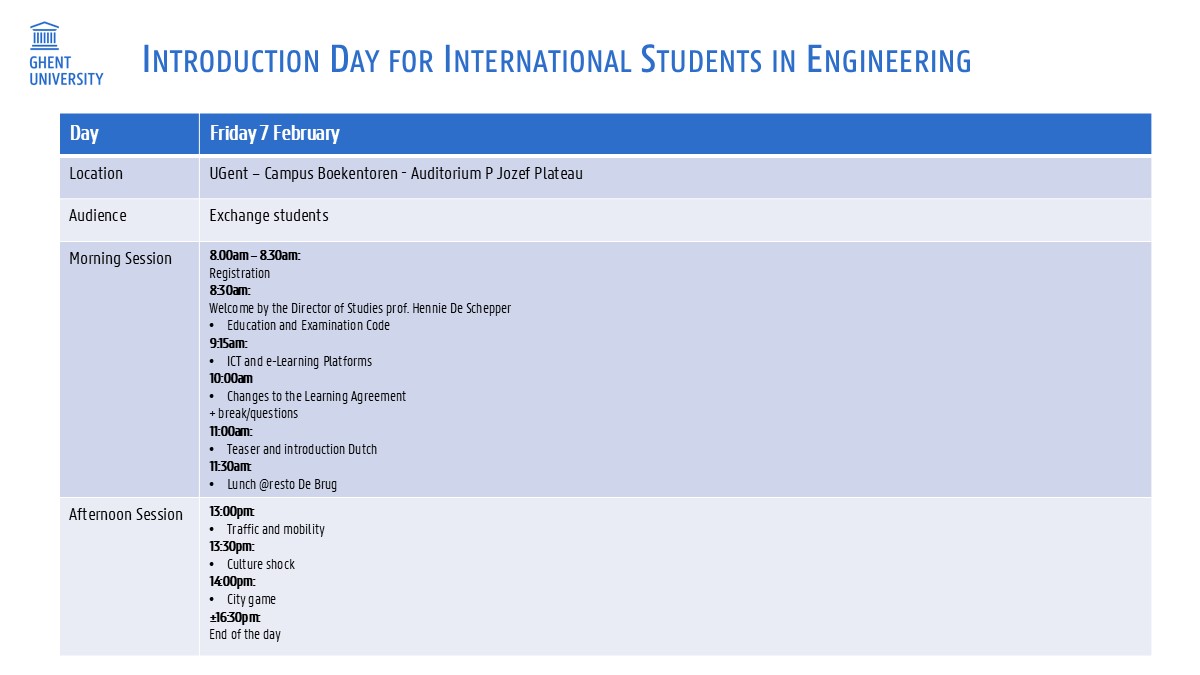Click the Ghent University logo
The image size is (1200, 675).
(x=66, y=54)
